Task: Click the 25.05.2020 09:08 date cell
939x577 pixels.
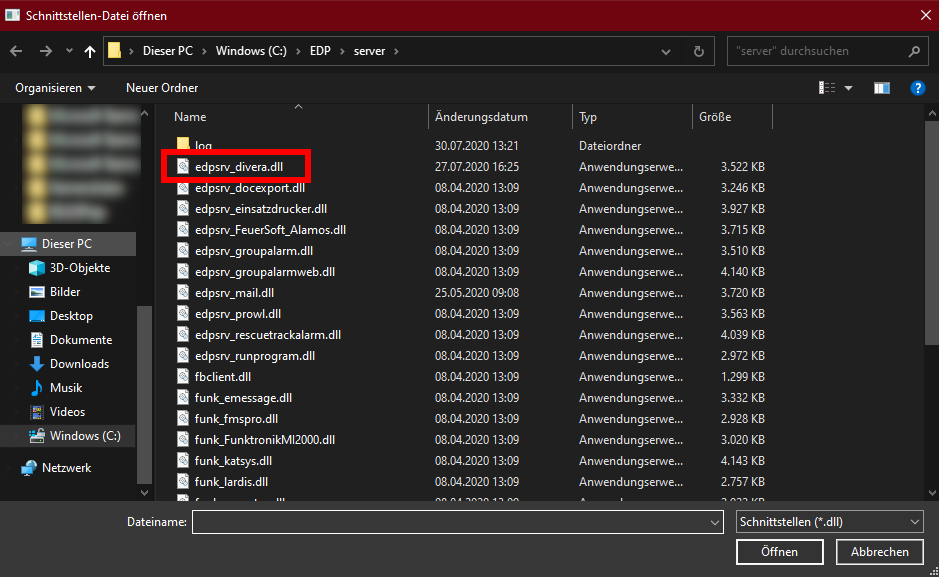Action: click(x=477, y=293)
